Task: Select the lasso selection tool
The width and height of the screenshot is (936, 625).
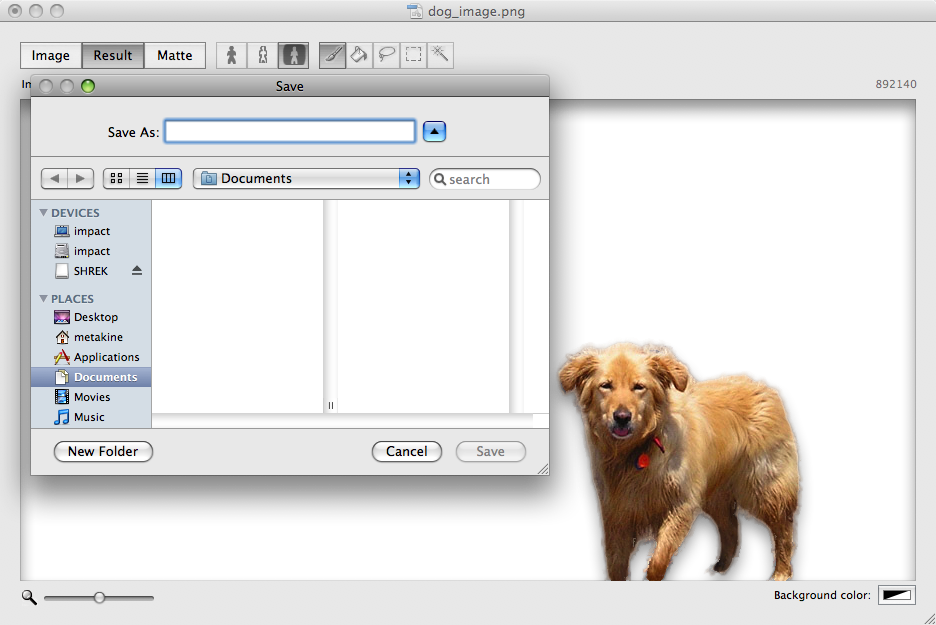Action: tap(386, 55)
